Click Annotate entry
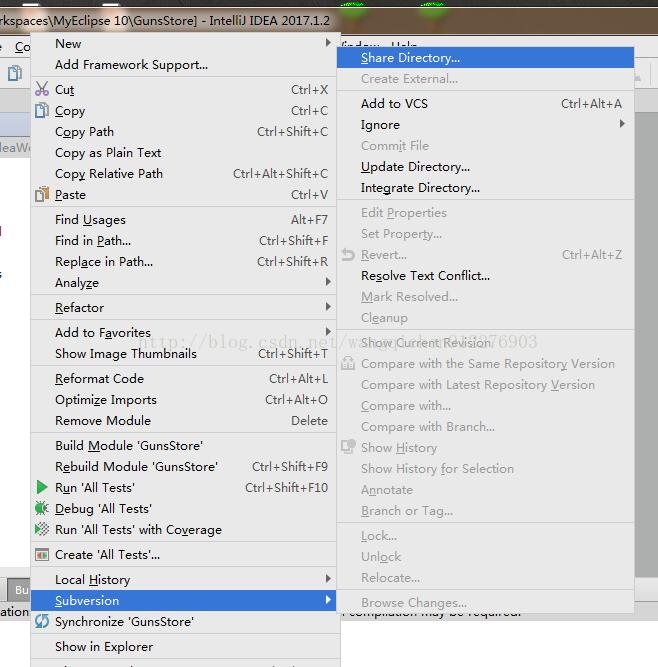 tap(485, 490)
